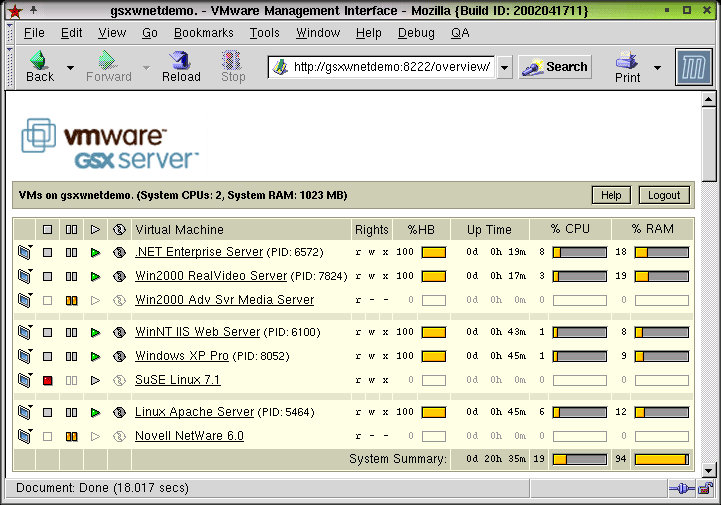Click red stopped icon for SuSE Linux 7.1

pos(47,380)
